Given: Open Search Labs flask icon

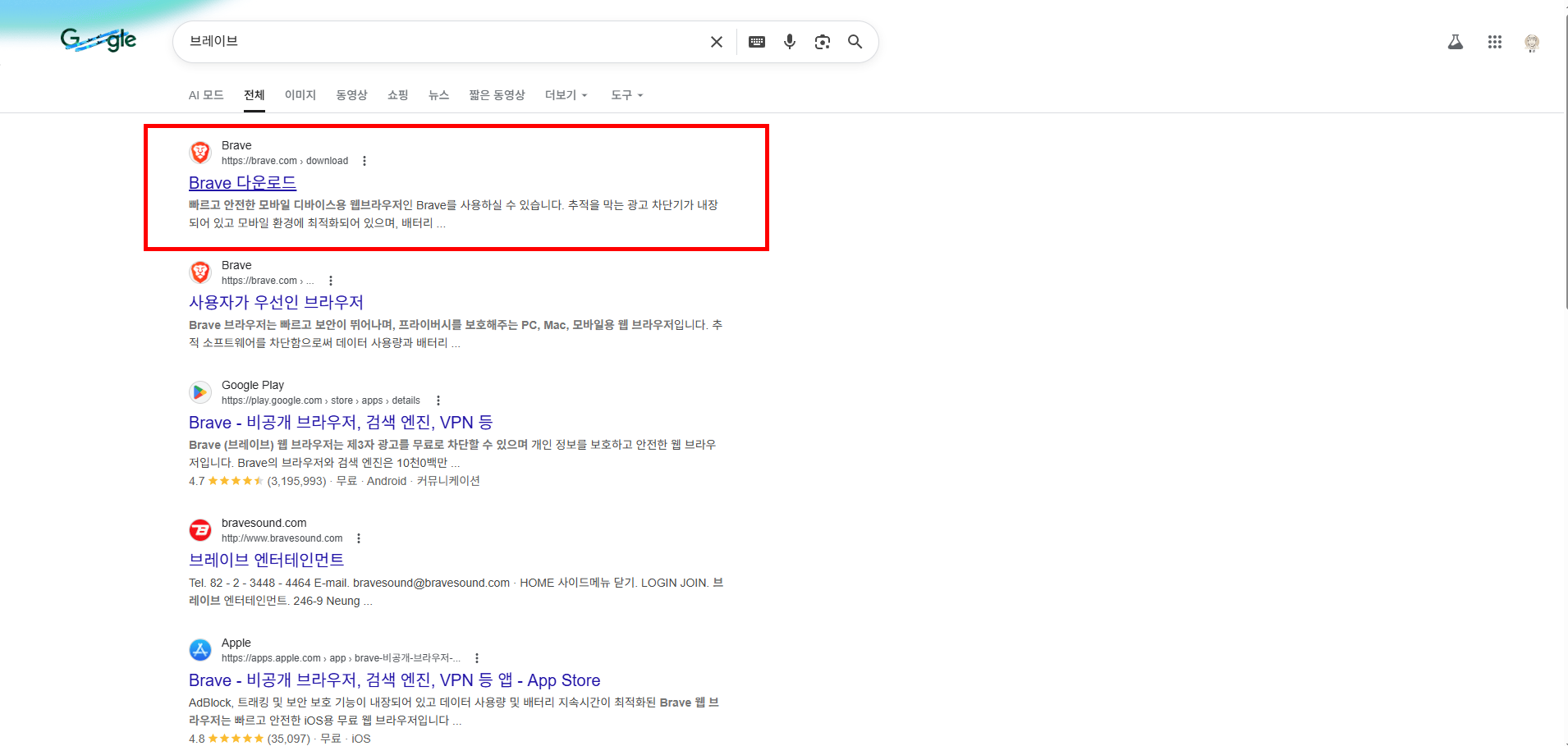Looking at the screenshot, I should [x=1456, y=42].
